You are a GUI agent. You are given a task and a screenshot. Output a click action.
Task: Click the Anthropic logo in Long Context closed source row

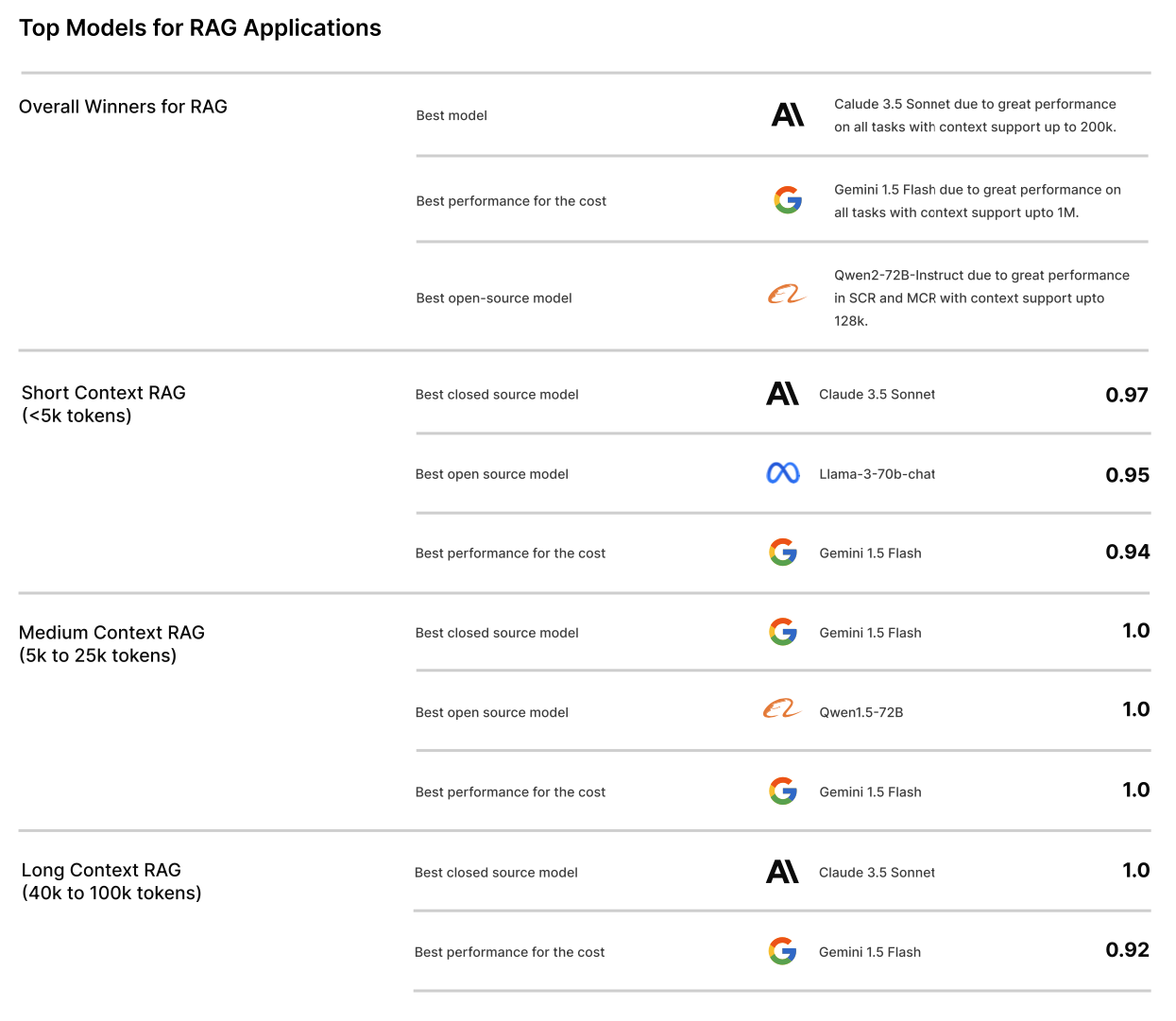coord(782,872)
